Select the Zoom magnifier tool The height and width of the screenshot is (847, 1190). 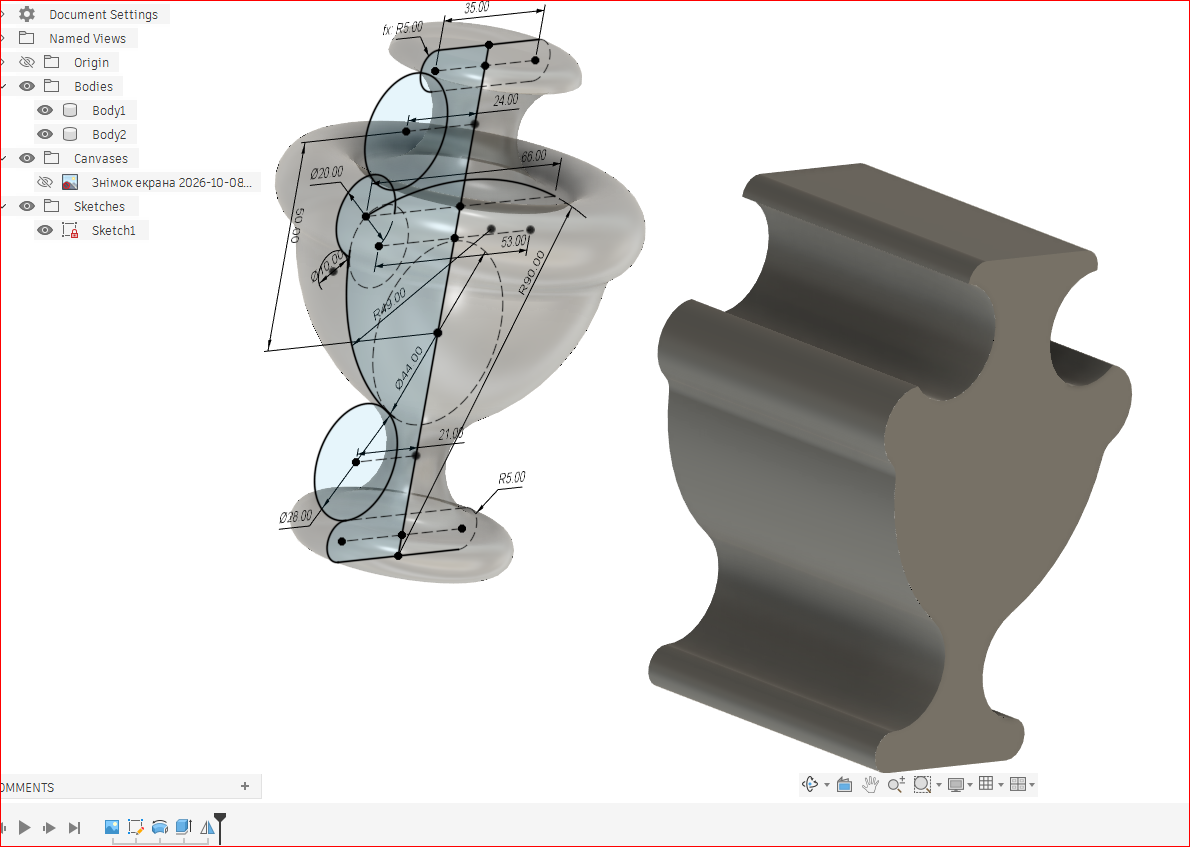pyautogui.click(x=896, y=784)
